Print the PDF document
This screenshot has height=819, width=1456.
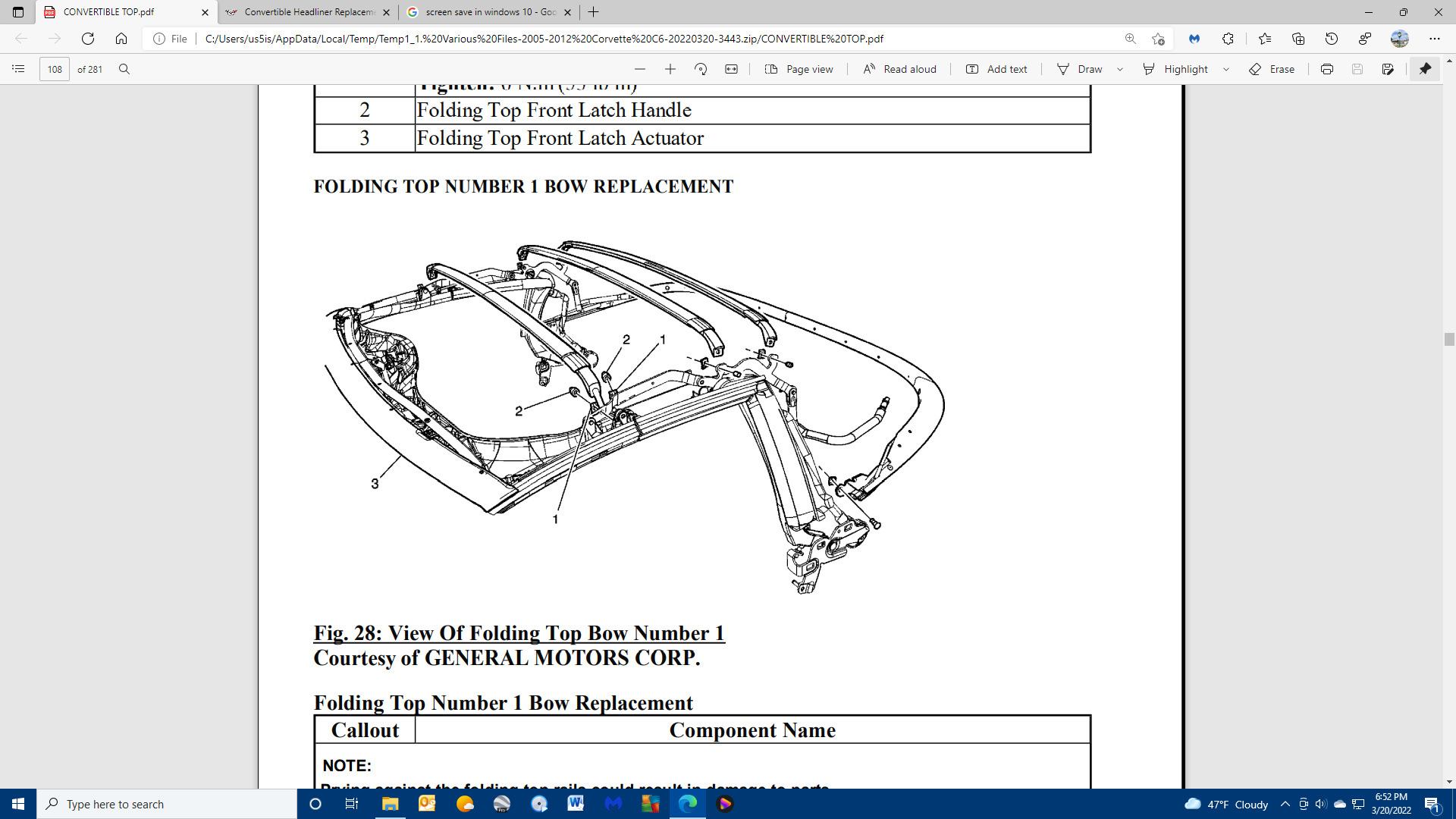1327,69
